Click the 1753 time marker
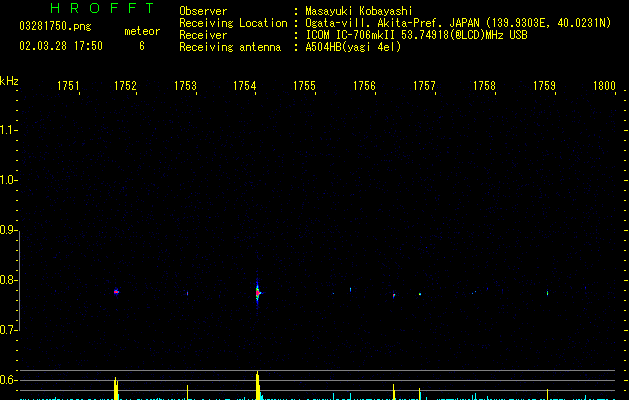This screenshot has width=629, height=400. pyautogui.click(x=185, y=86)
